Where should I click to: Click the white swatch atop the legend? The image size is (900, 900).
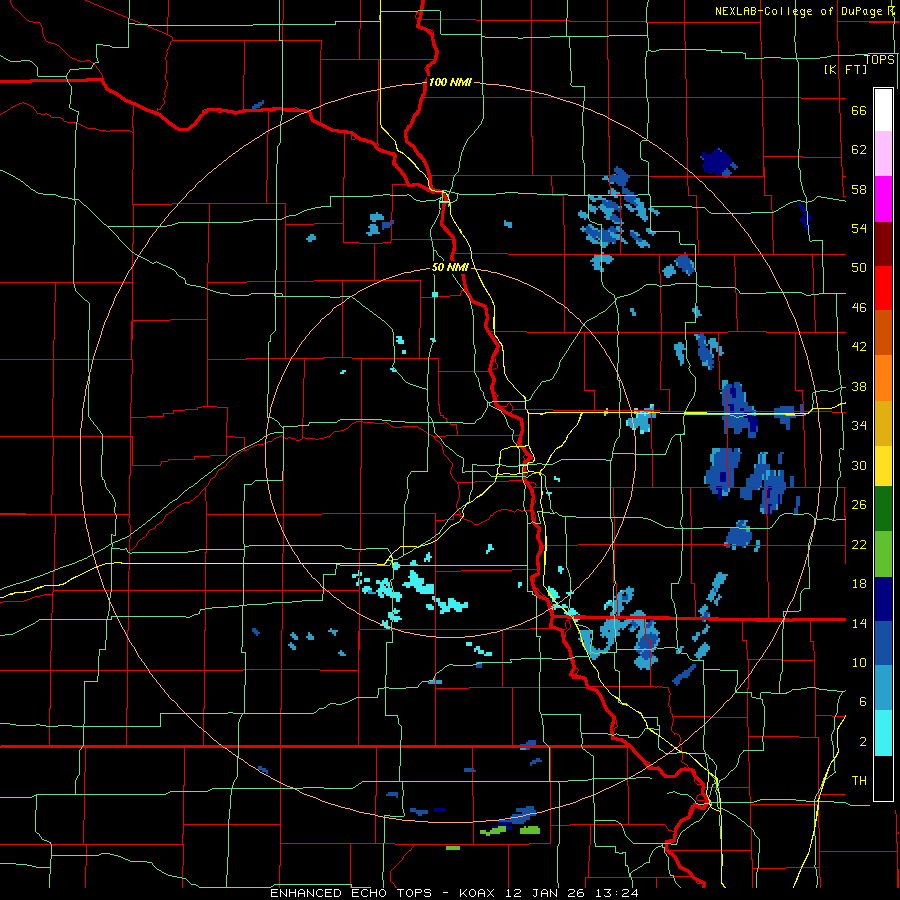point(883,110)
